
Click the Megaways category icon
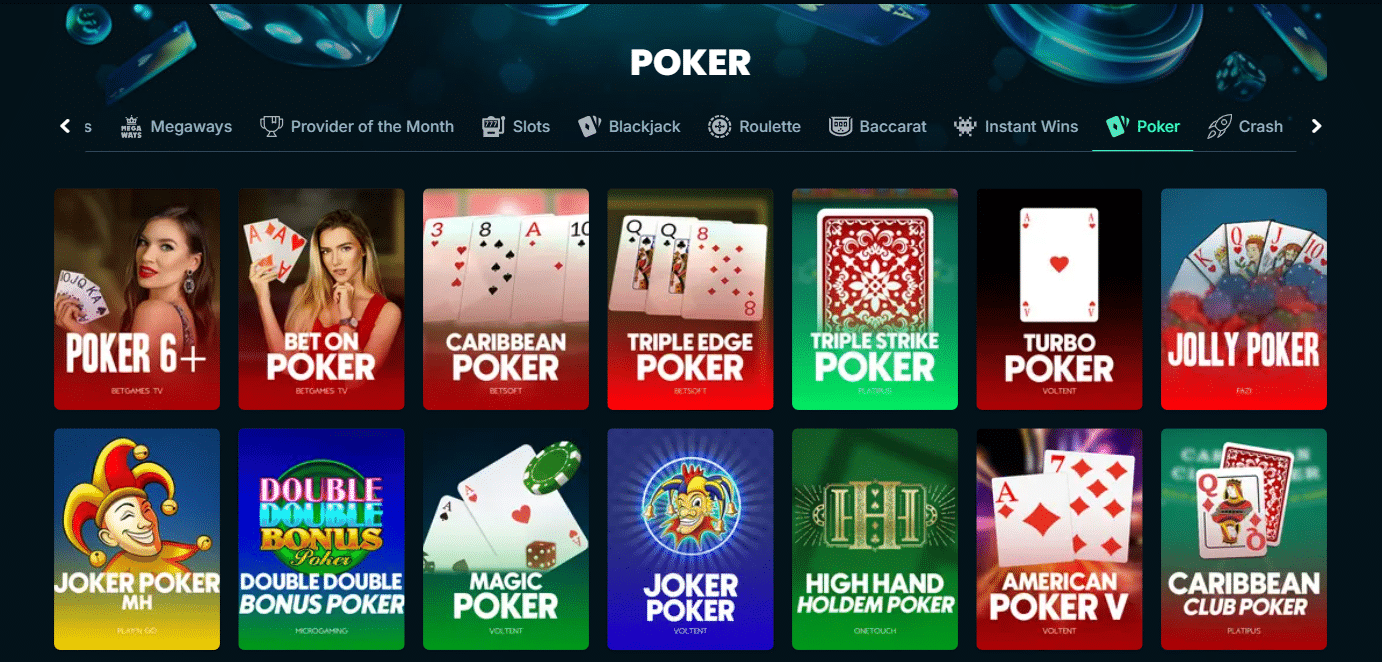coord(131,127)
